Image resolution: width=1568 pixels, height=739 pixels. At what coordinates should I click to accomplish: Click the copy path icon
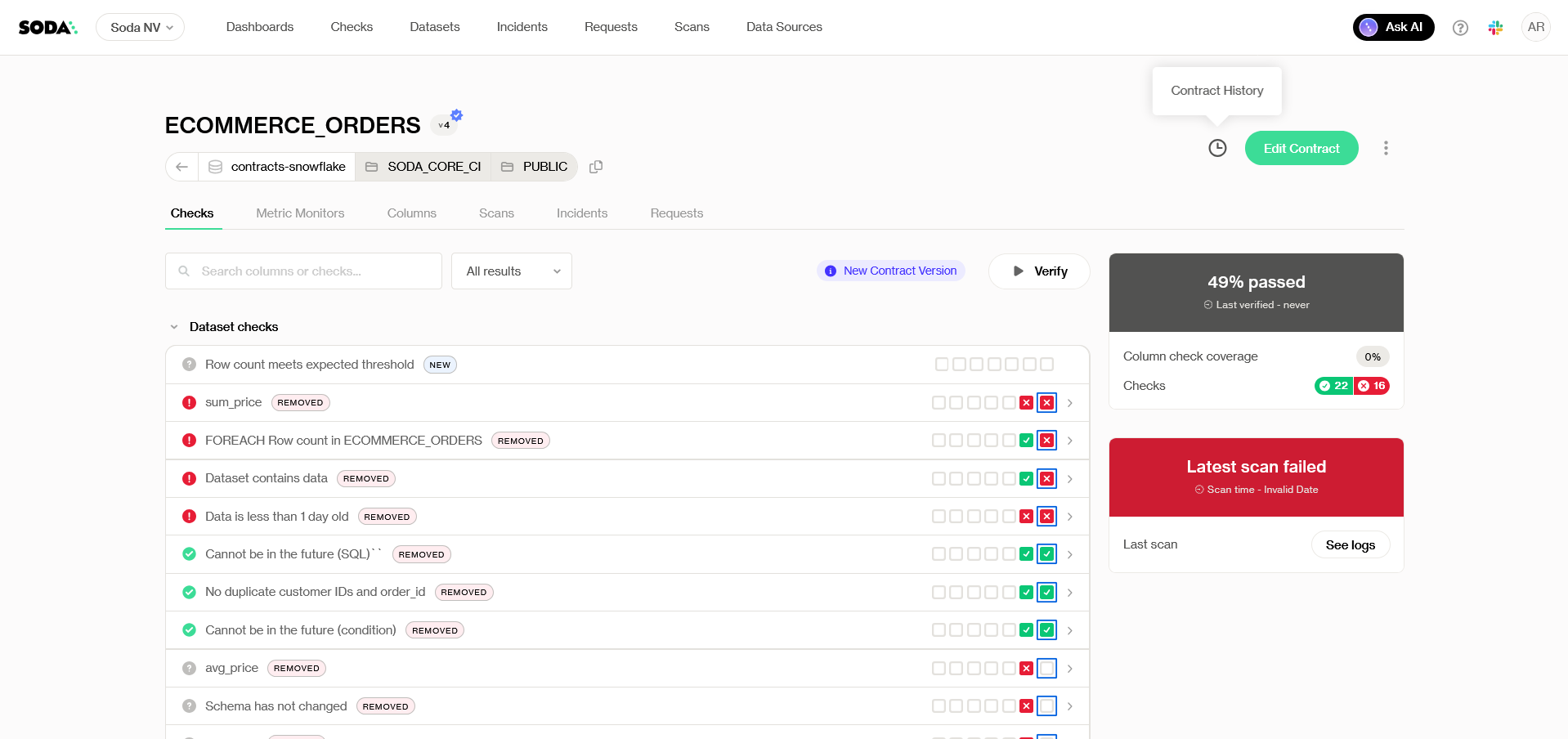tap(596, 167)
